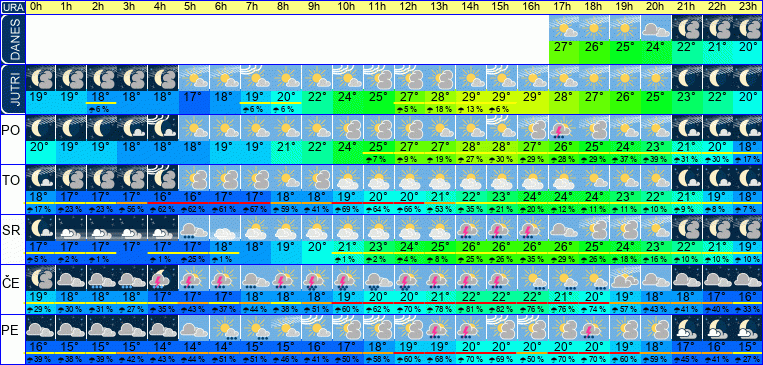Screen dimensions: 763x365
Task: Click the URA header label
Action: (13, 7)
